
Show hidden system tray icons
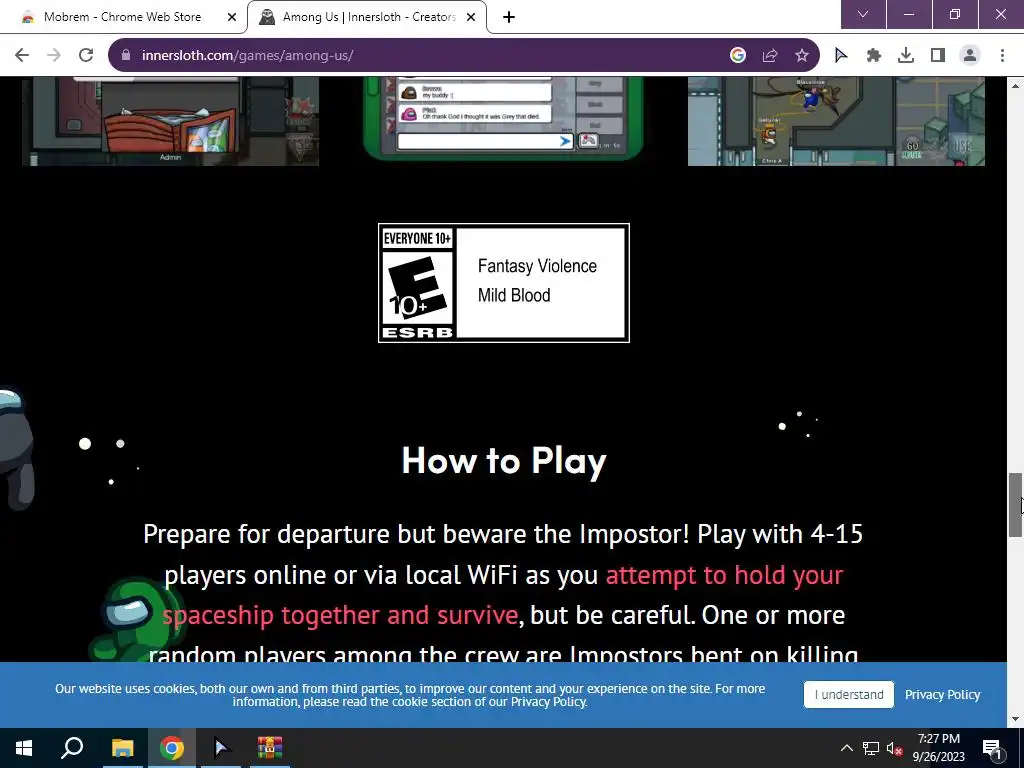[846, 748]
